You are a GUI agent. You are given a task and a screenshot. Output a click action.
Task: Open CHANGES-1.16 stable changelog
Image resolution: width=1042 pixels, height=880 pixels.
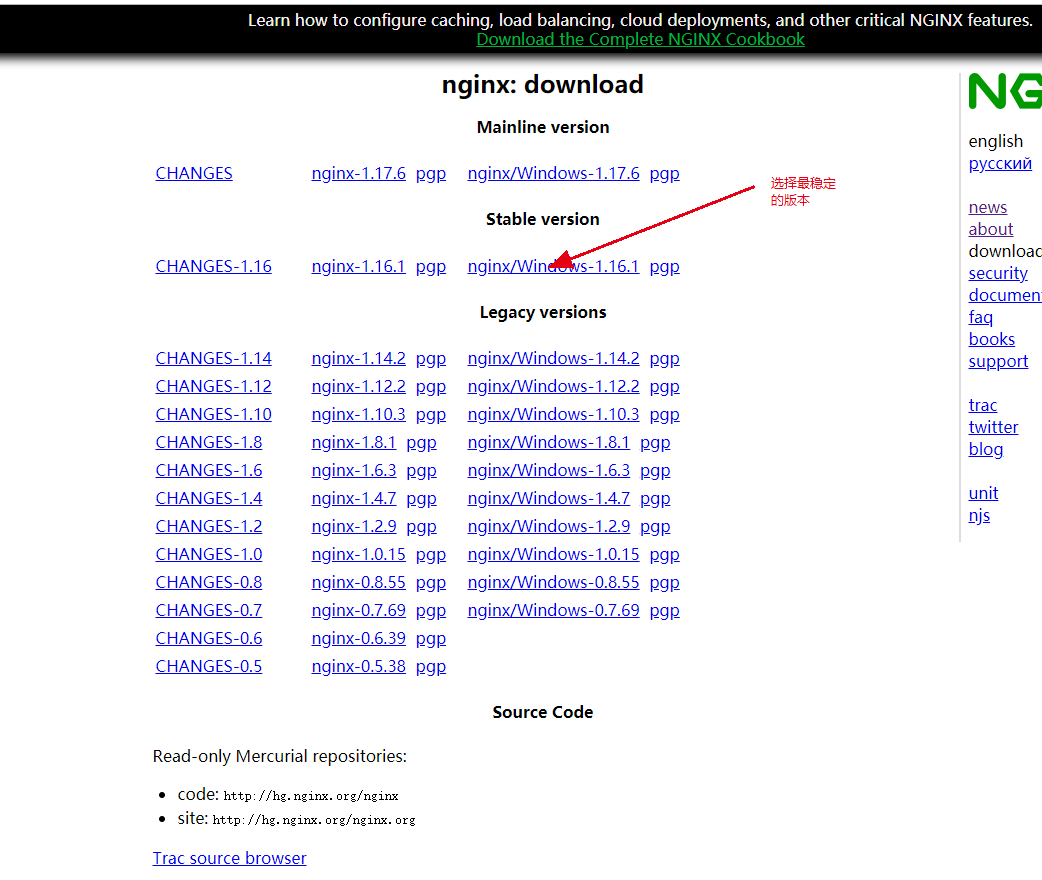pyautogui.click(x=213, y=267)
